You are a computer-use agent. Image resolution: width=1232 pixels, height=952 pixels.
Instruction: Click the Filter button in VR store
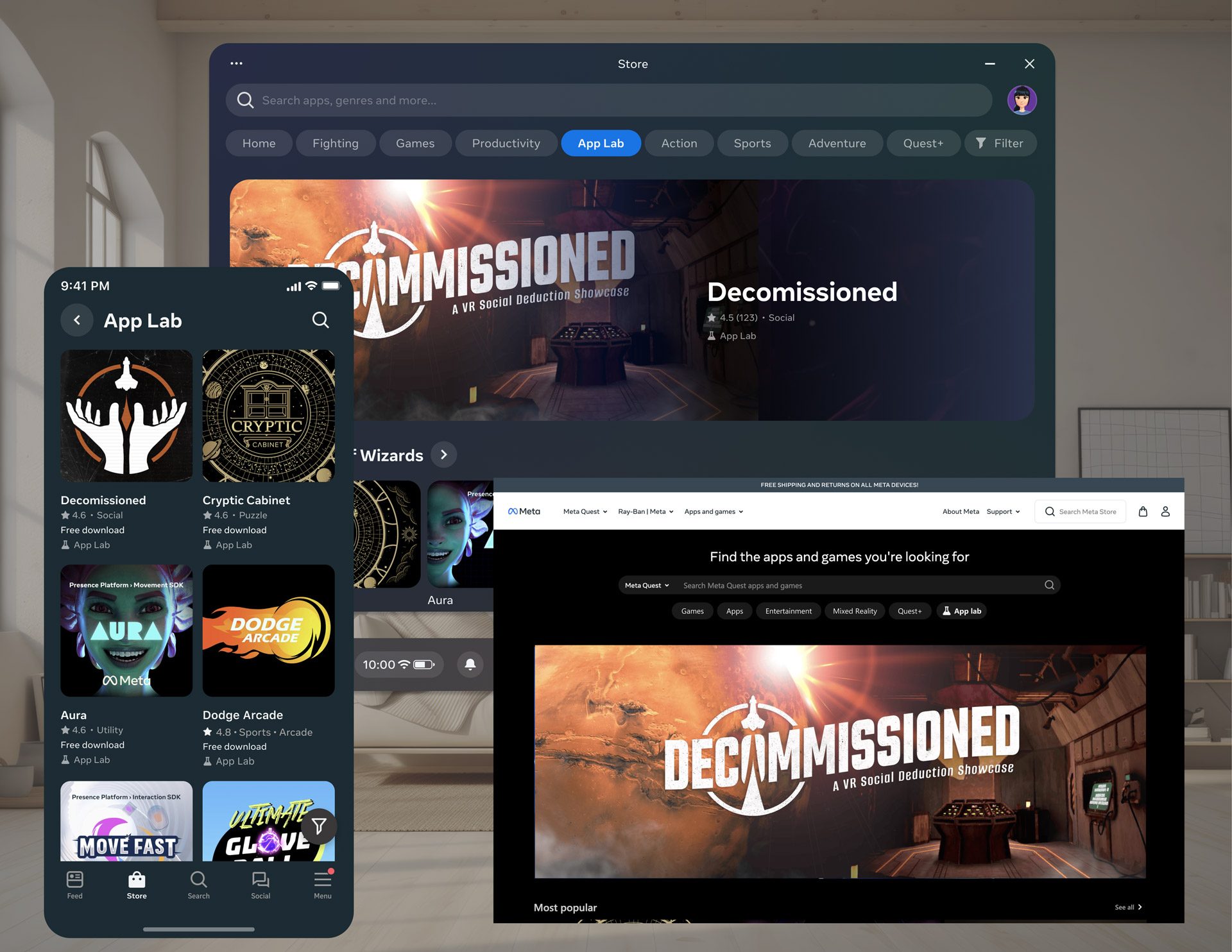[x=999, y=142]
